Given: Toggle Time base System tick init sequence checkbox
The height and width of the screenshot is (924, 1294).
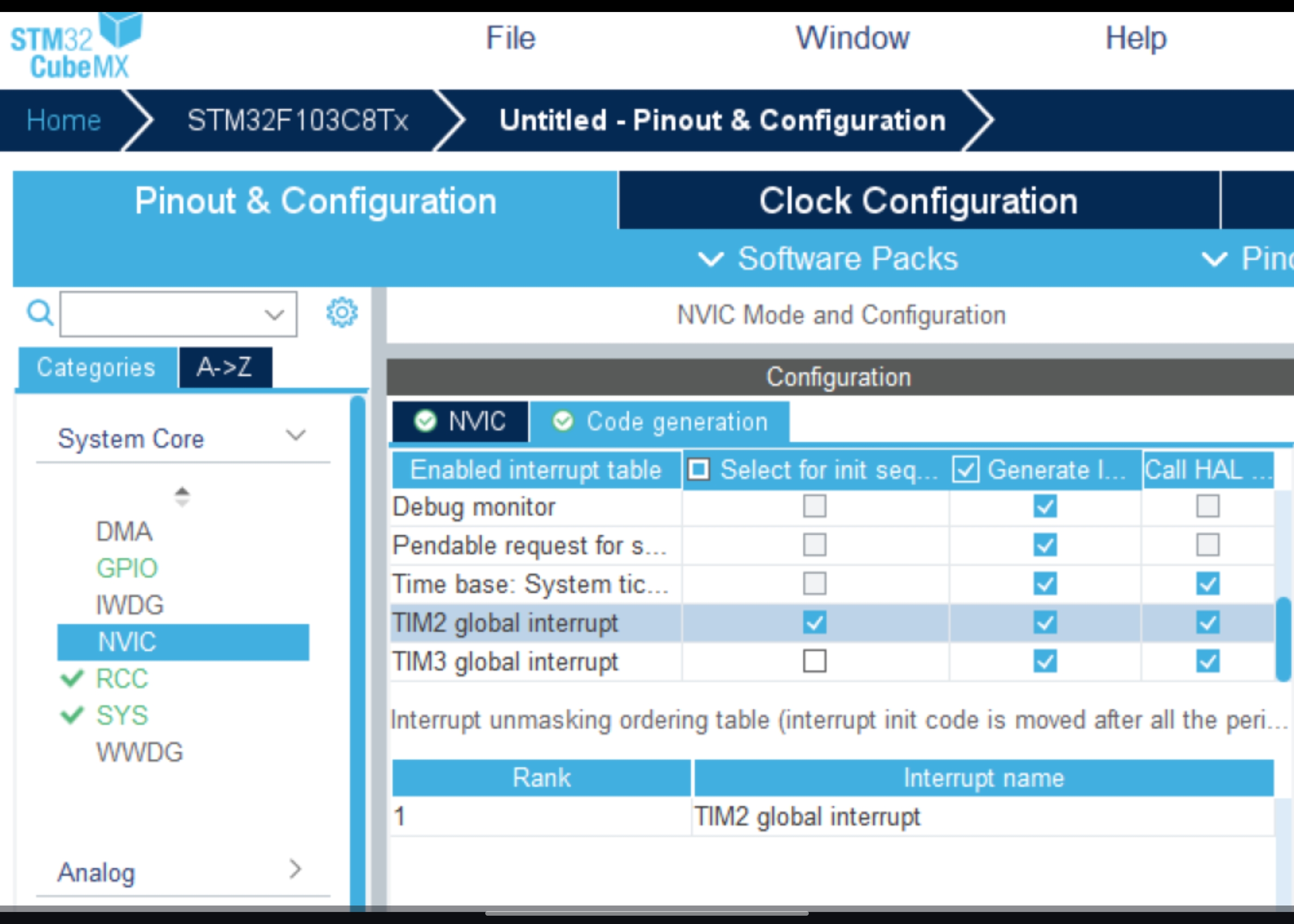Looking at the screenshot, I should (815, 584).
